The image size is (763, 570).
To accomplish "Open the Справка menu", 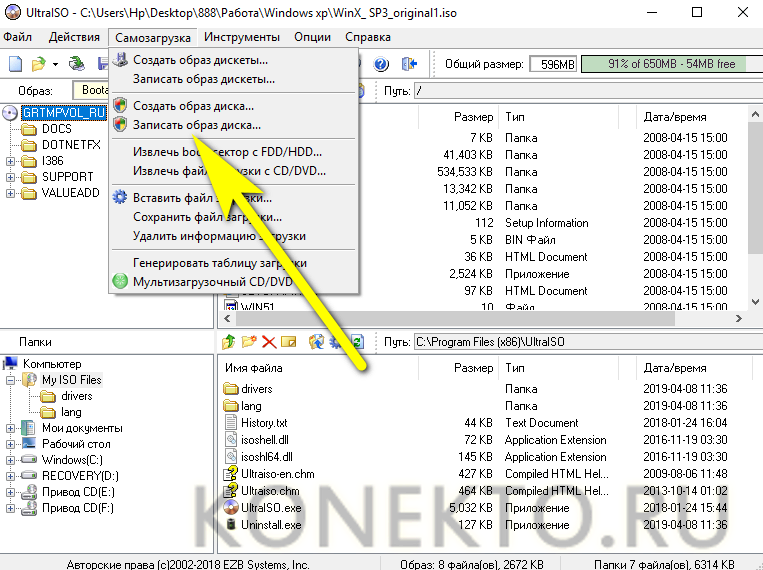I will pyautogui.click(x=368, y=37).
